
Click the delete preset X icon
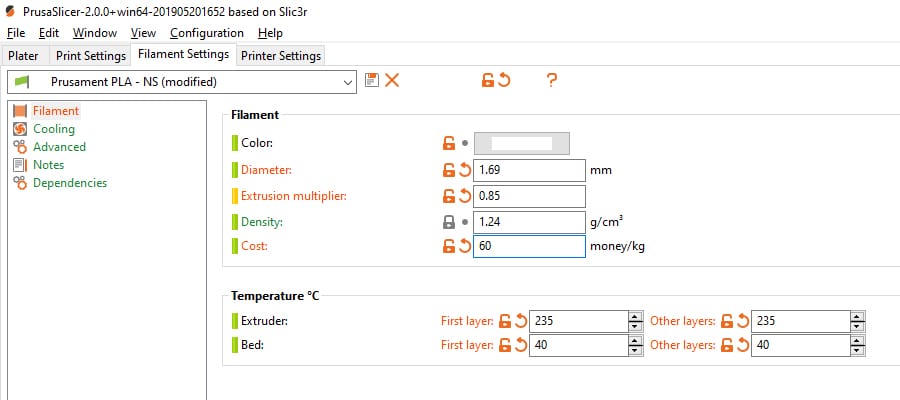tap(392, 80)
